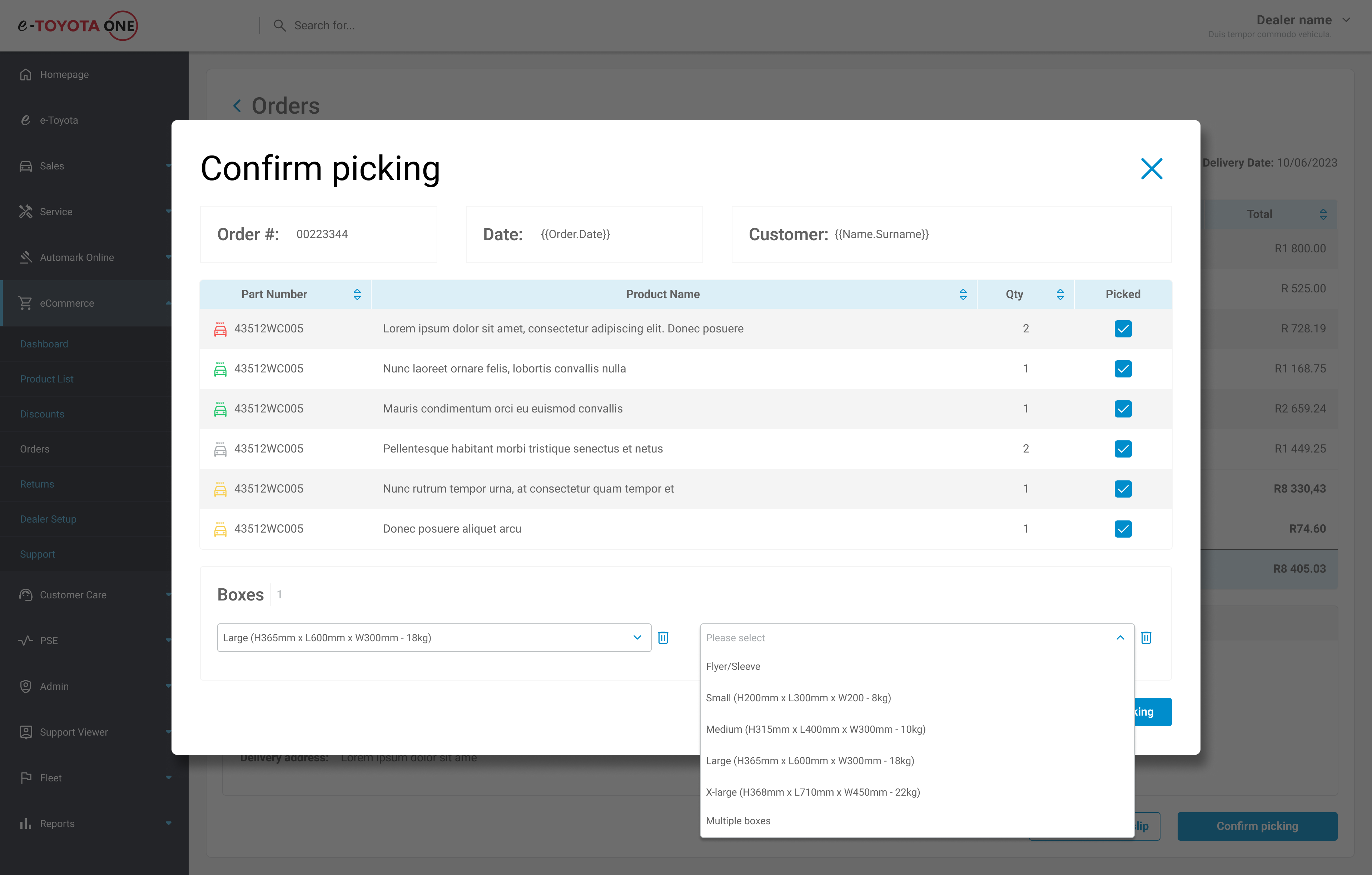This screenshot has width=1372, height=875.
Task: Select the Flyer/Sleeve option
Action: click(x=733, y=666)
